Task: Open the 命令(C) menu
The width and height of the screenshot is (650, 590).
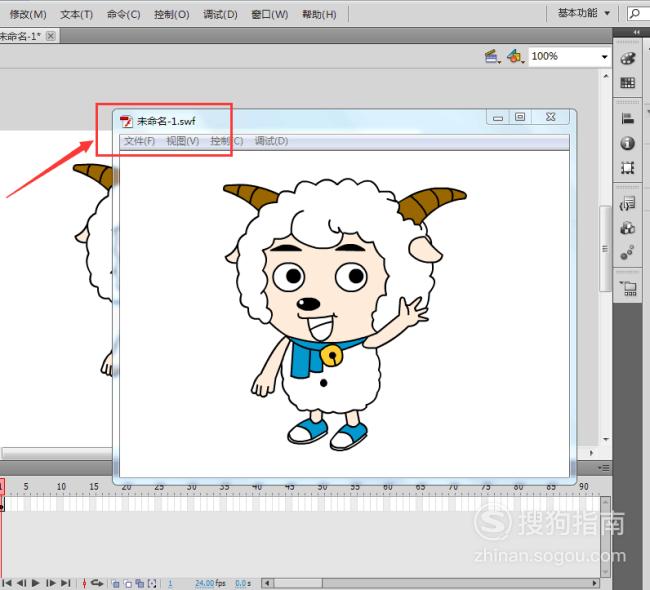Action: point(124,15)
